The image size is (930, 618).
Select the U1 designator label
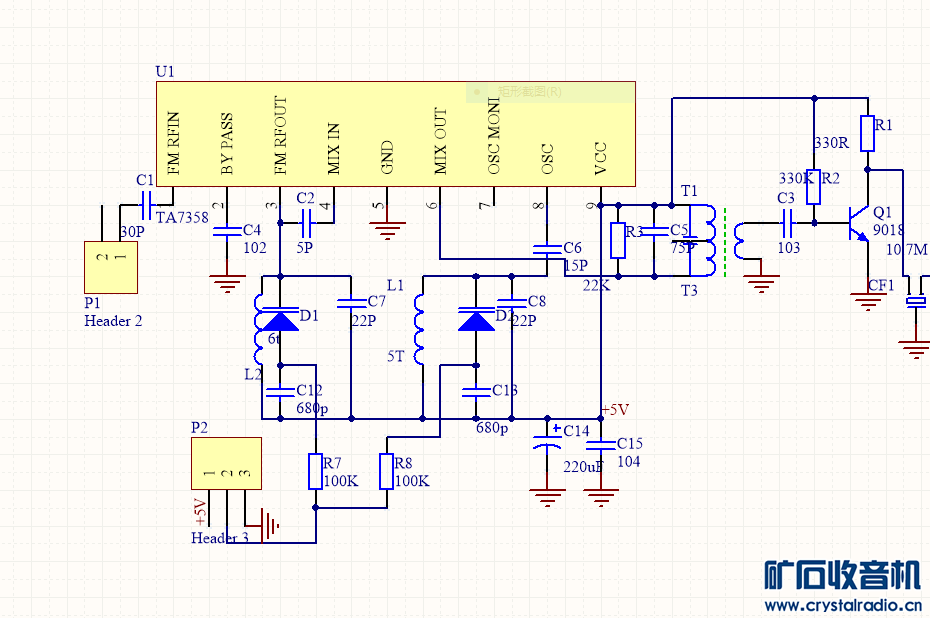[x=165, y=72]
